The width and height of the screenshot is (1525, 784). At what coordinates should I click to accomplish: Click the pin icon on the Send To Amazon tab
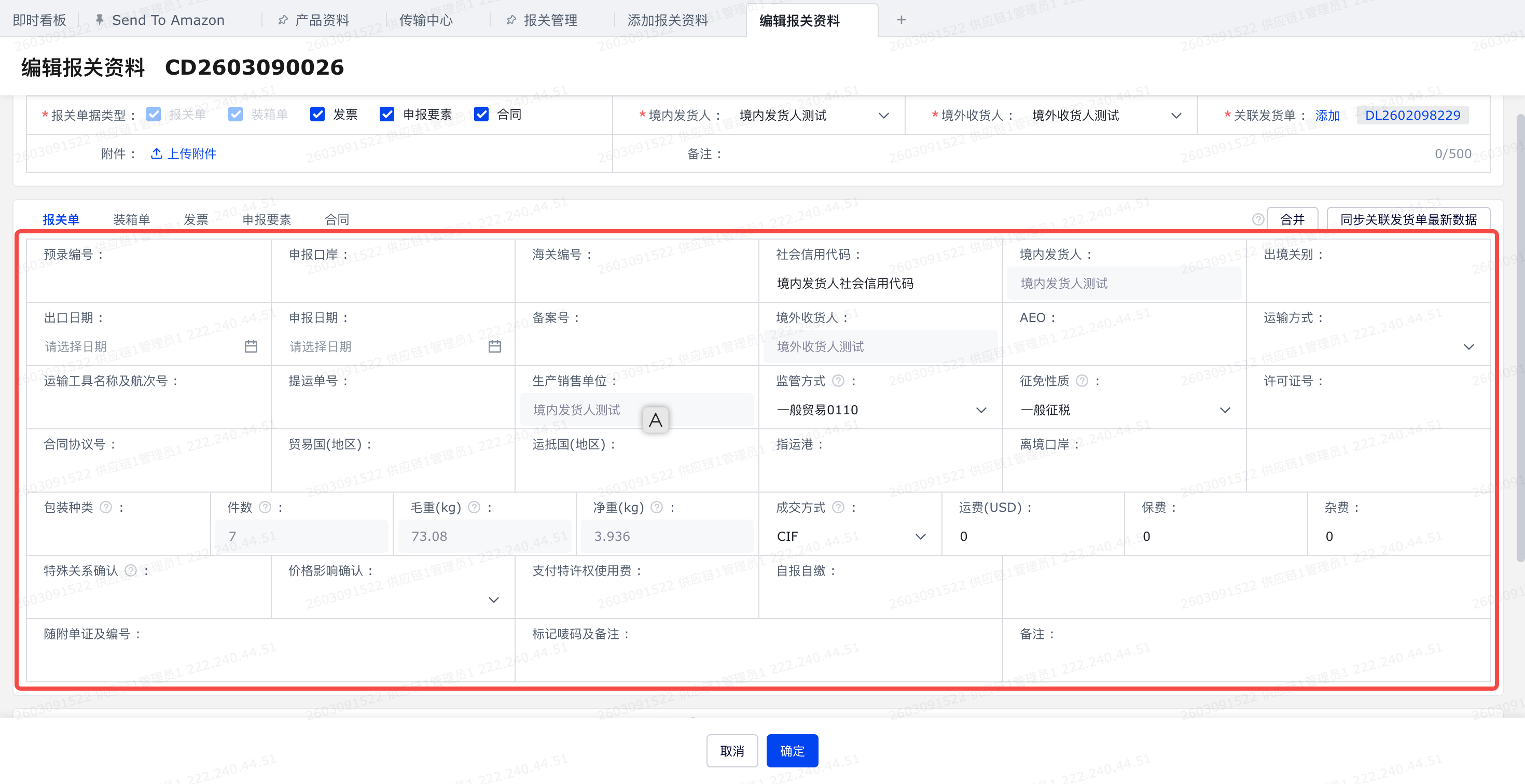100,20
